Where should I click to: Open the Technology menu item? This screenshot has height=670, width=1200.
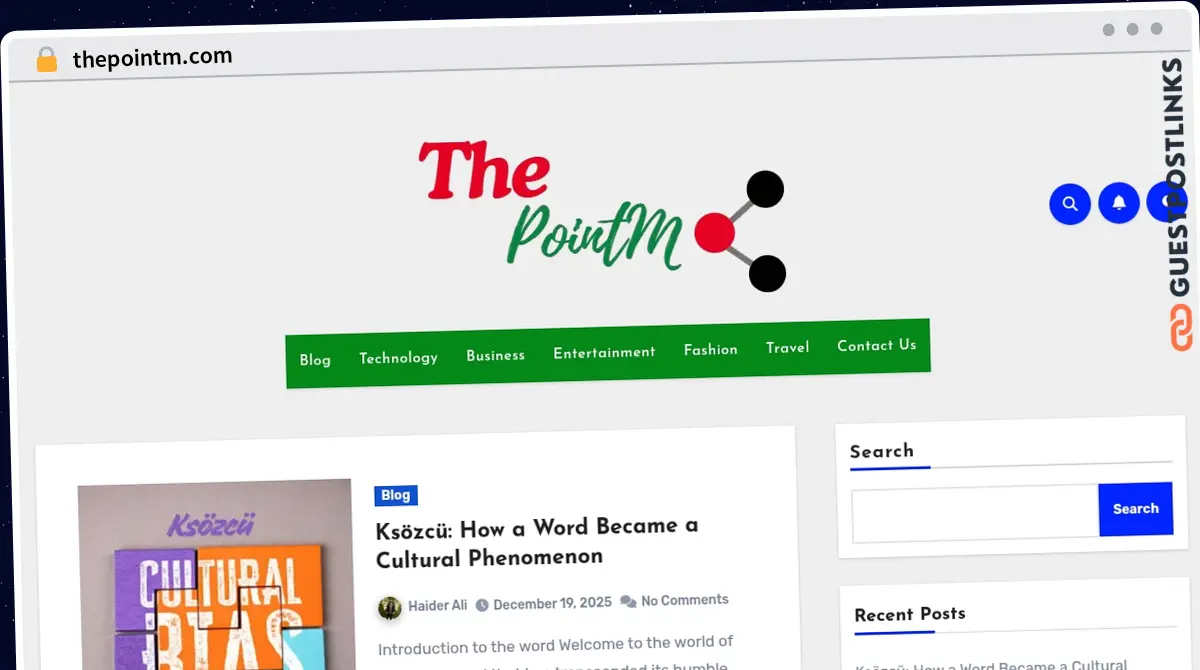[x=398, y=357]
